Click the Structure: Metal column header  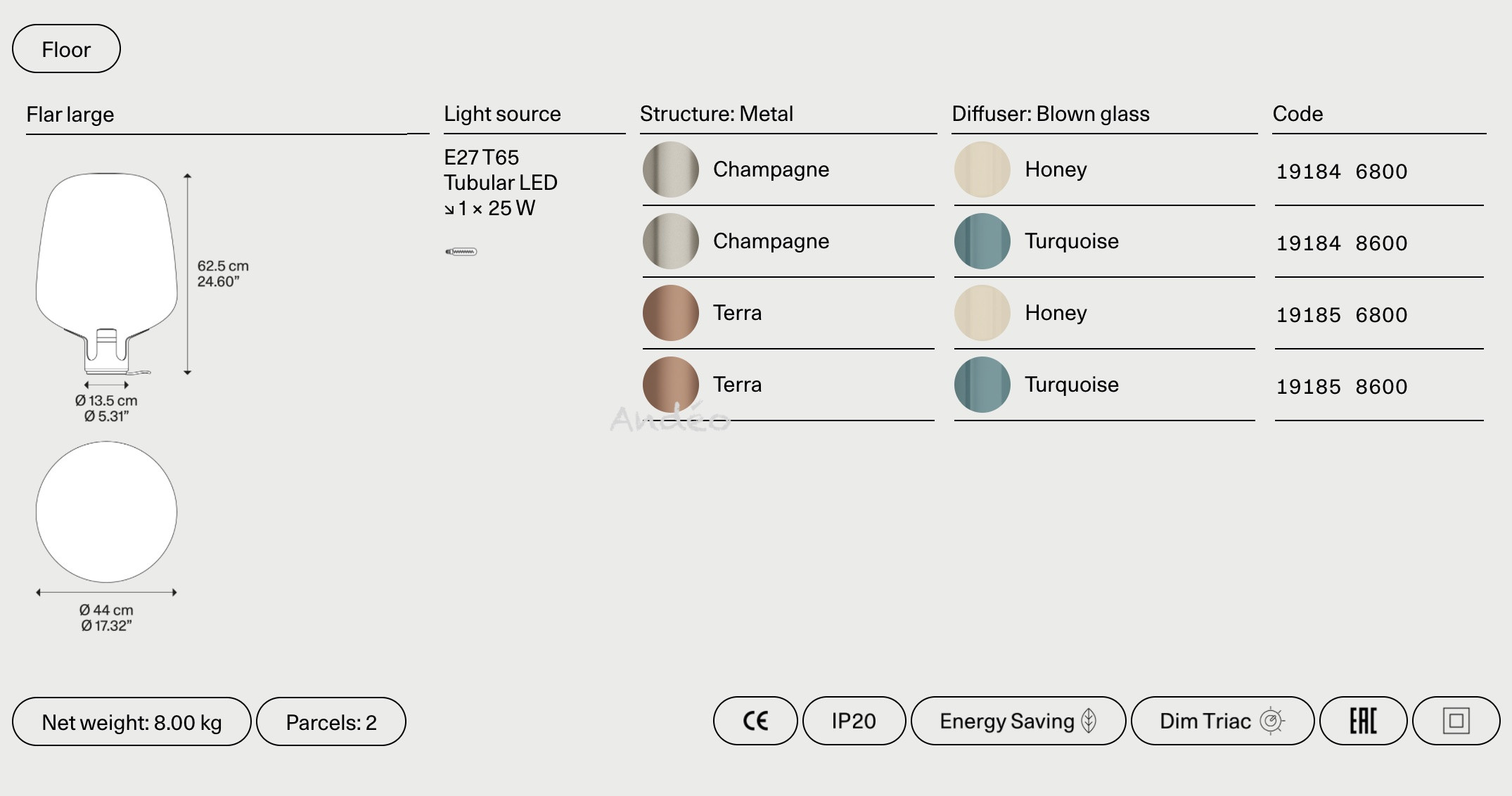point(717,114)
